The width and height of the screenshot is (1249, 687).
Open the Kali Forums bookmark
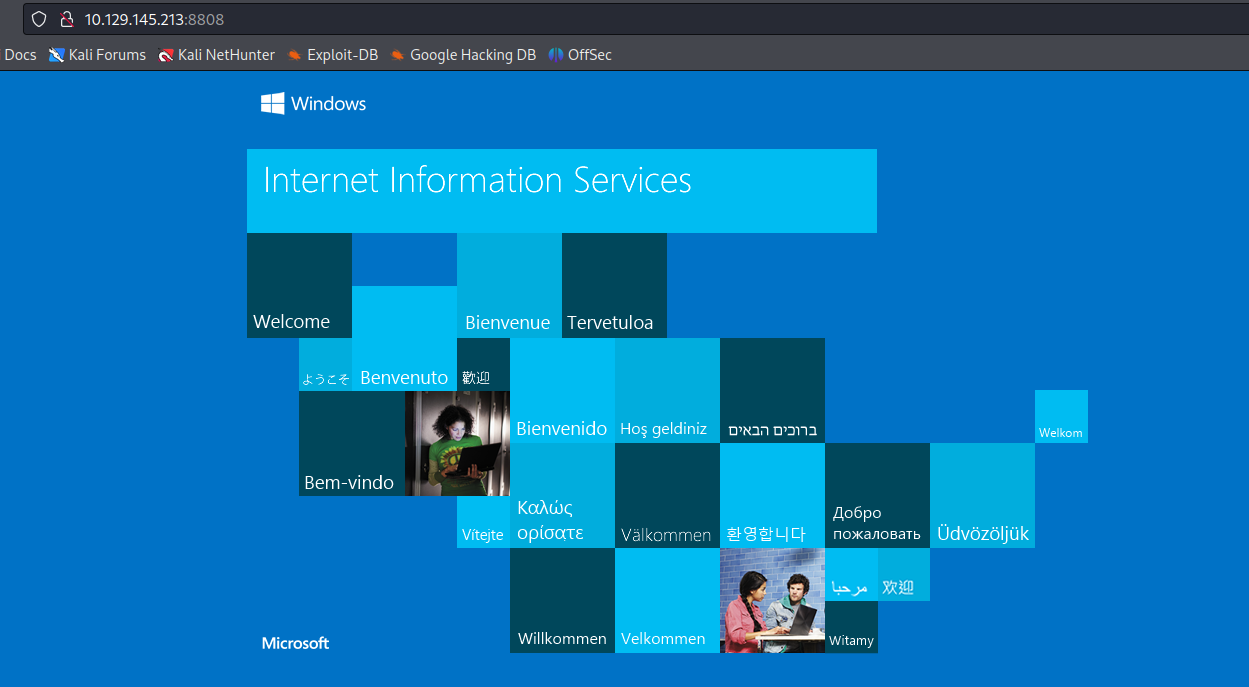tap(98, 55)
